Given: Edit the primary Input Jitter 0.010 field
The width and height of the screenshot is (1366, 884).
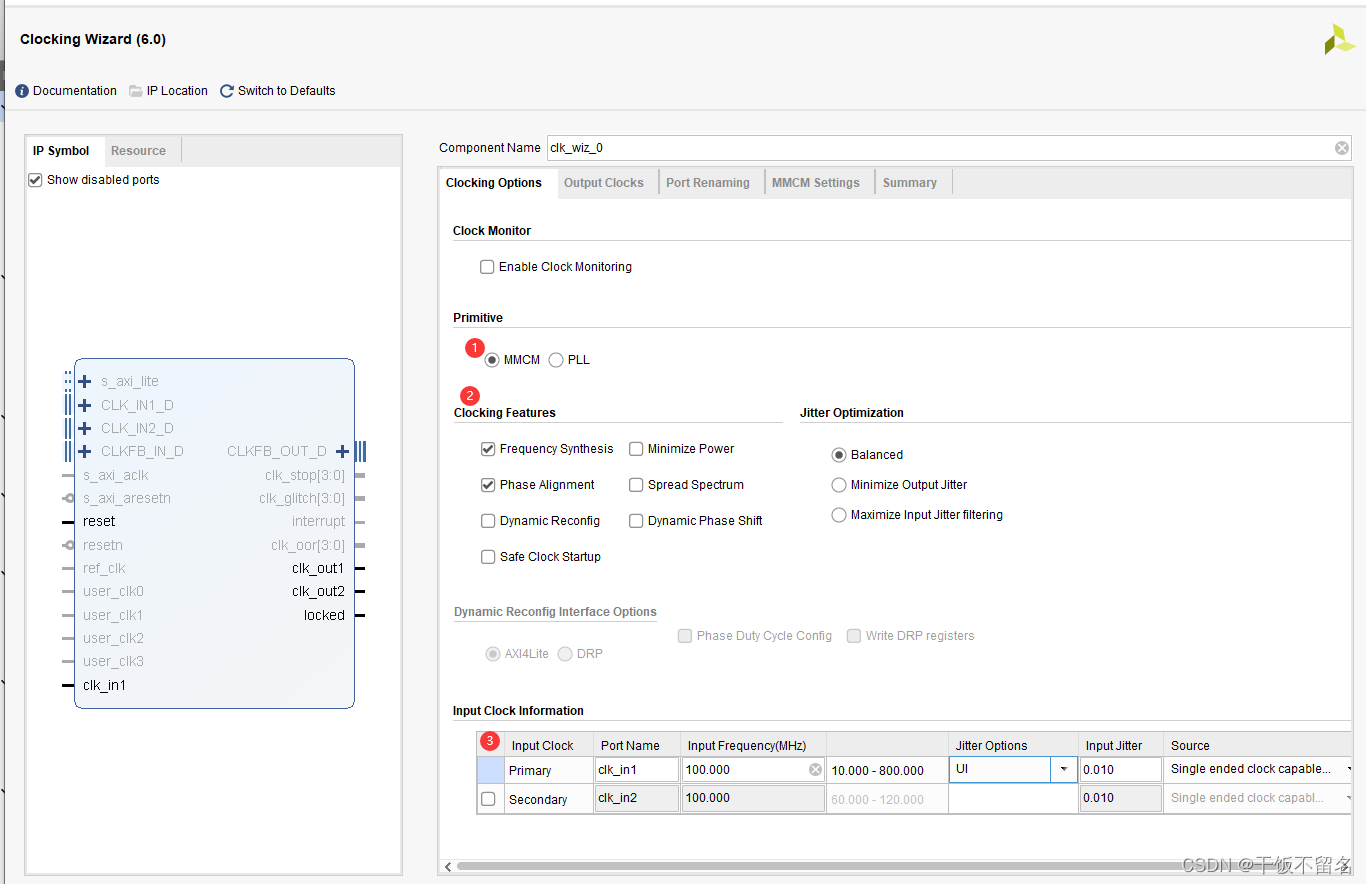Looking at the screenshot, I should tap(1121, 769).
